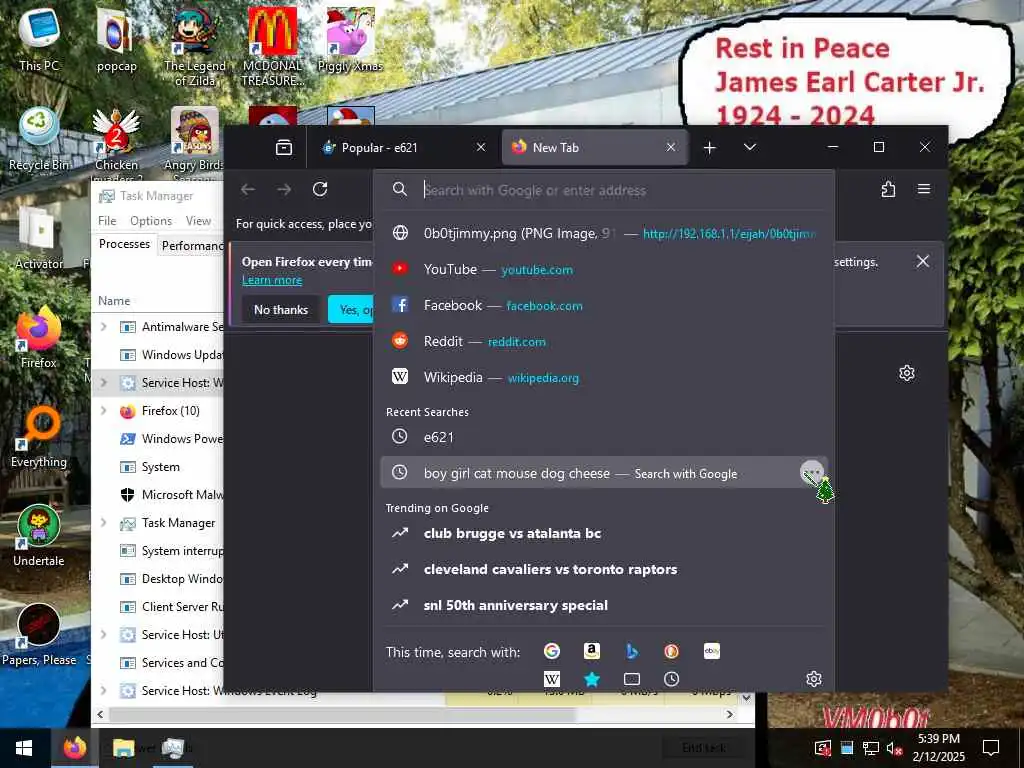This screenshot has width=1024, height=768.
Task: Open the Firefox View tab-list icon
Action: click(x=284, y=148)
